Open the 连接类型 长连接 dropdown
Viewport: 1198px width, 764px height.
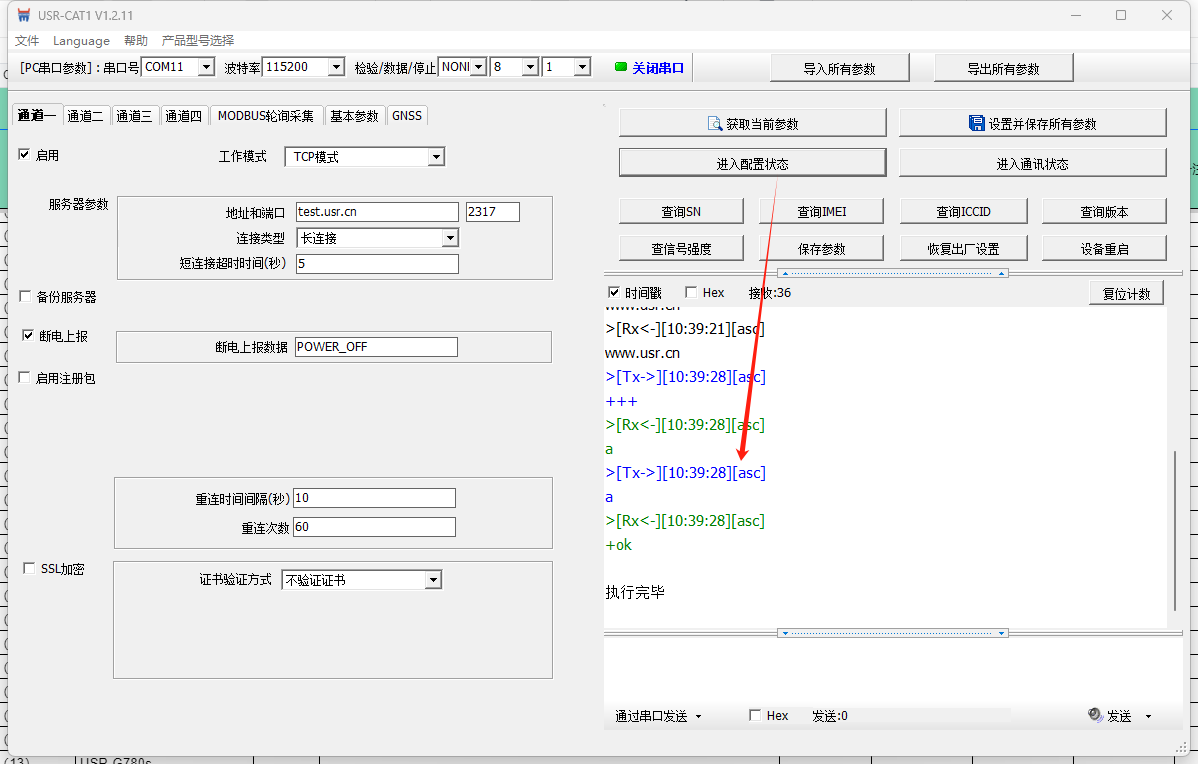coord(449,238)
